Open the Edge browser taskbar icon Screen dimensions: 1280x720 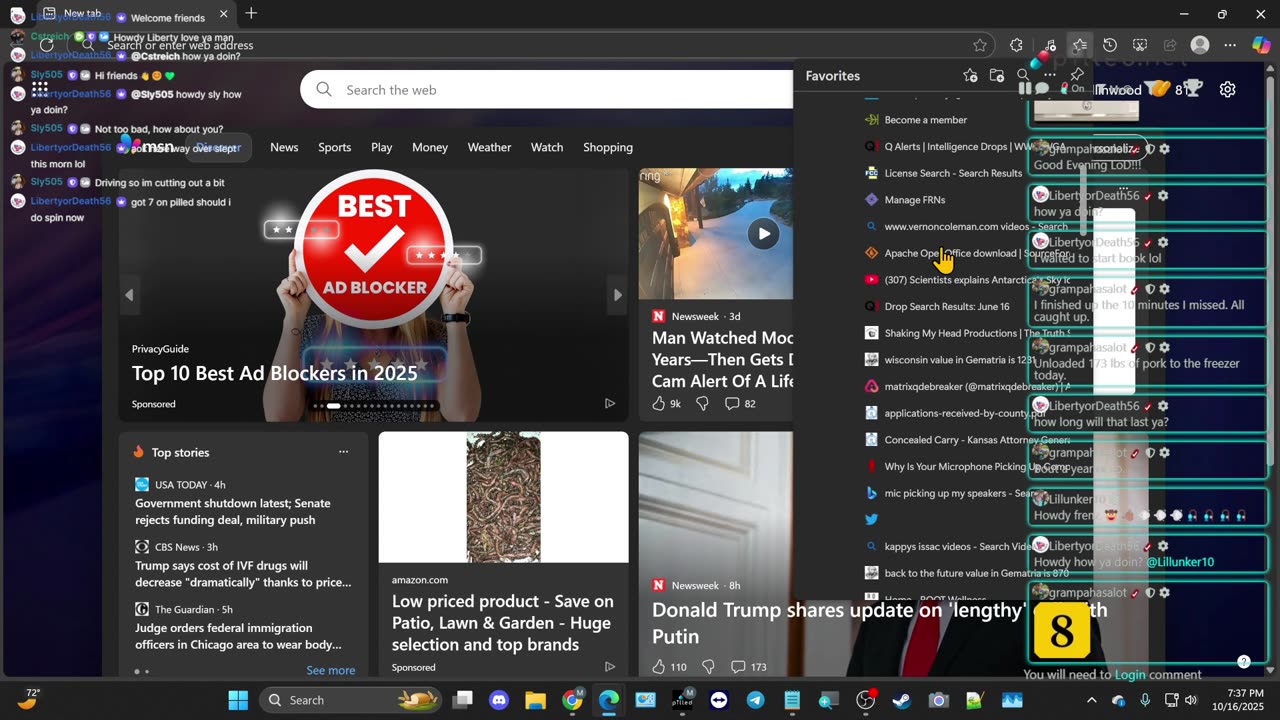coord(609,700)
